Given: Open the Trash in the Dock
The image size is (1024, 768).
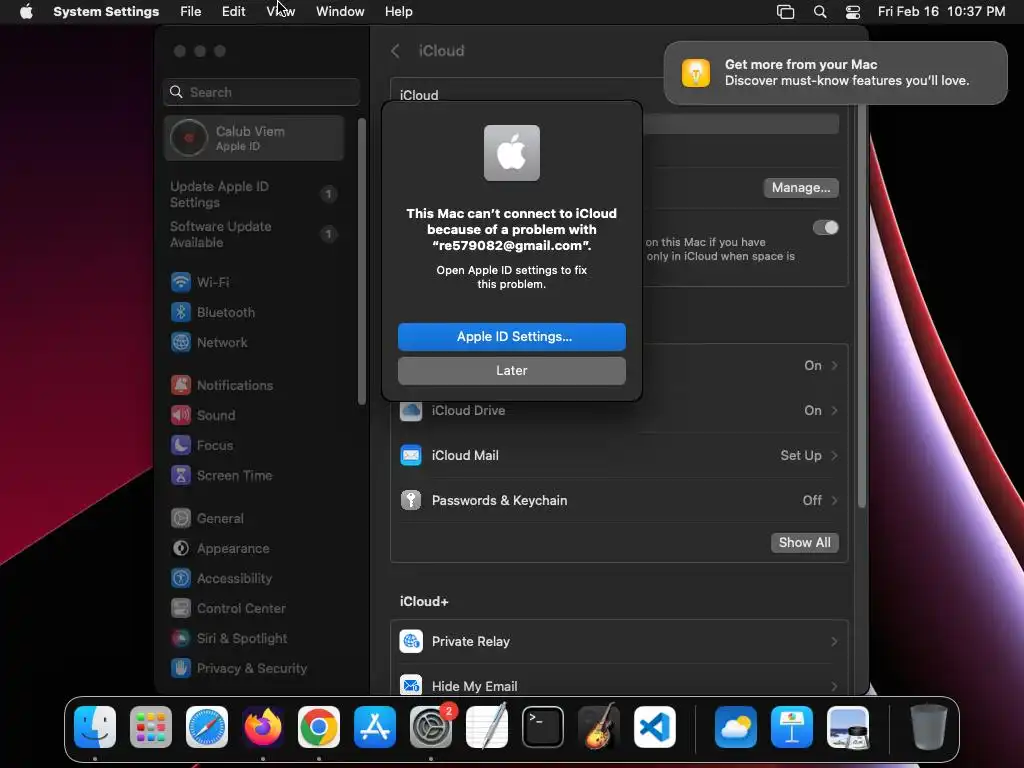Looking at the screenshot, I should click(x=929, y=727).
